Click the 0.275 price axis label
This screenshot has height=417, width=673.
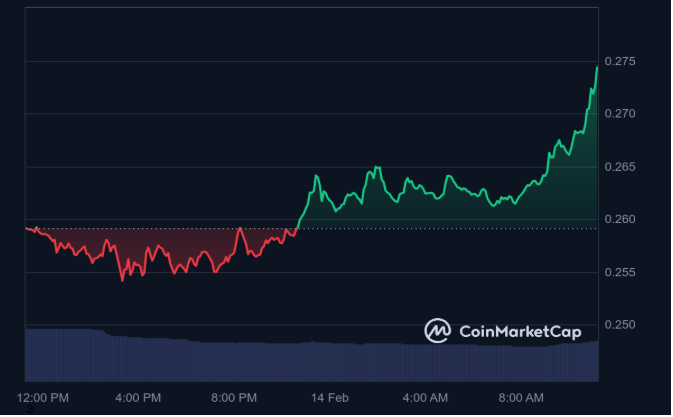click(x=621, y=61)
